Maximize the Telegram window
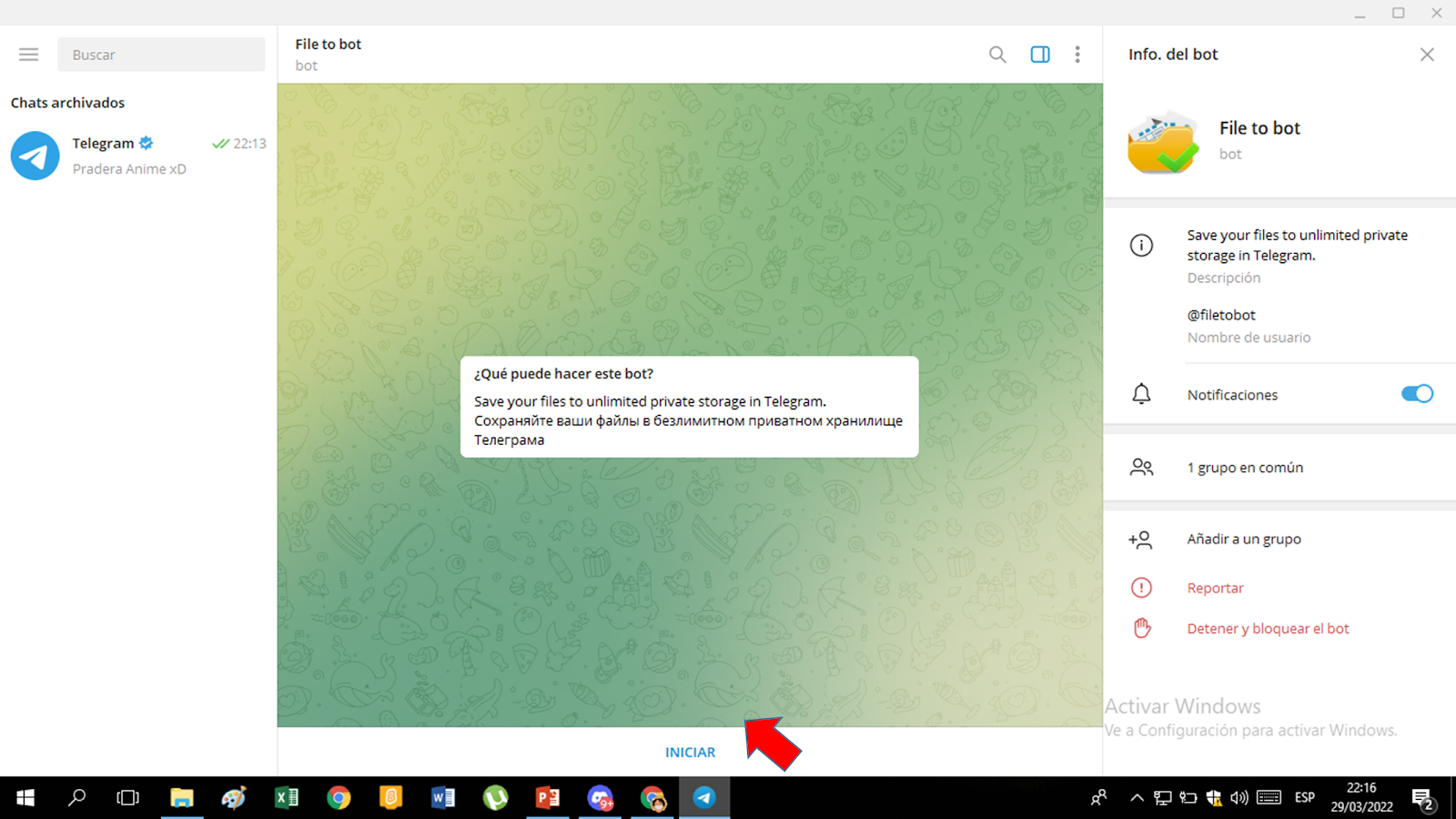Image resolution: width=1456 pixels, height=819 pixels. click(x=1399, y=13)
